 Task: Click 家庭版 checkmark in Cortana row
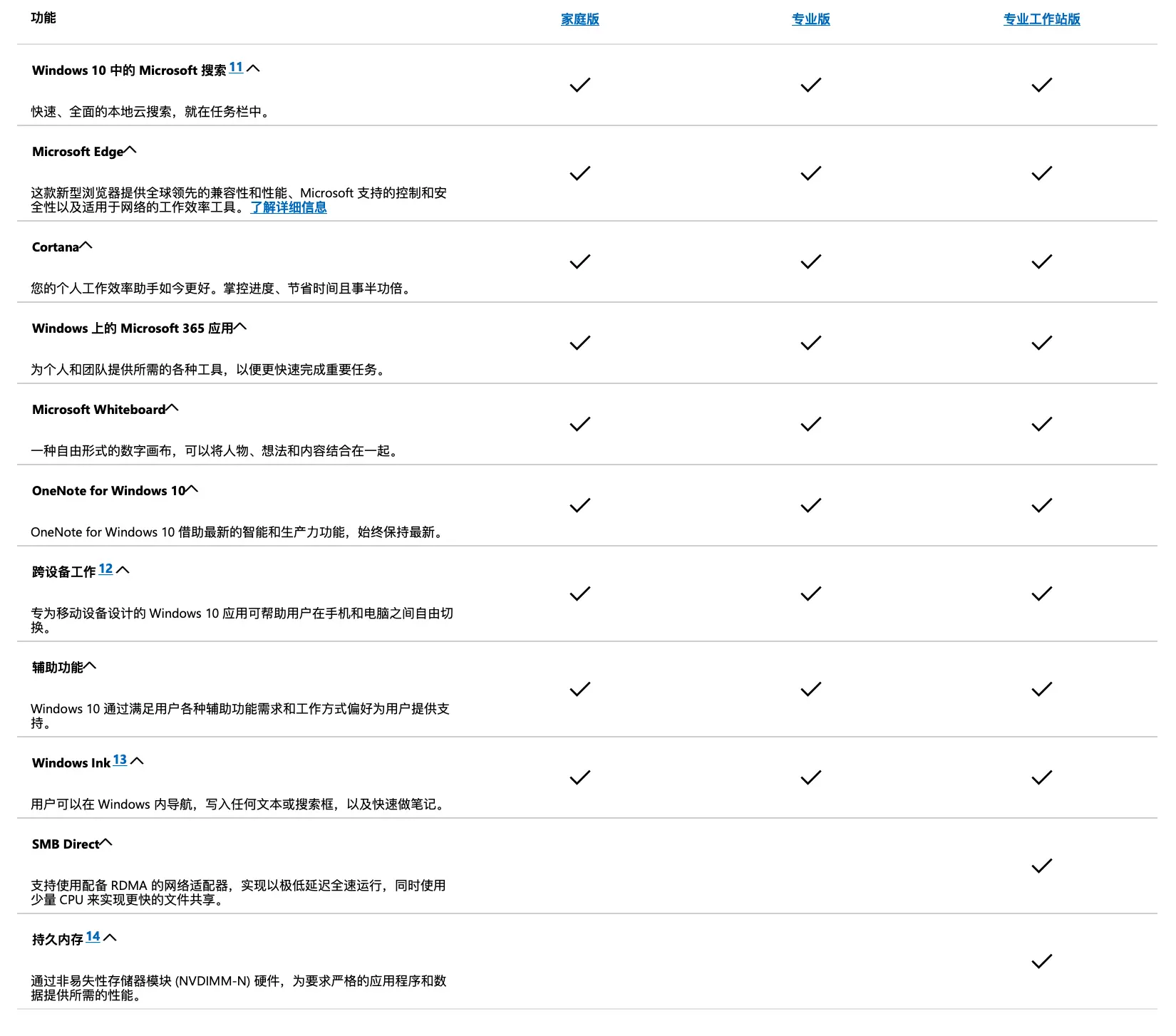click(579, 262)
